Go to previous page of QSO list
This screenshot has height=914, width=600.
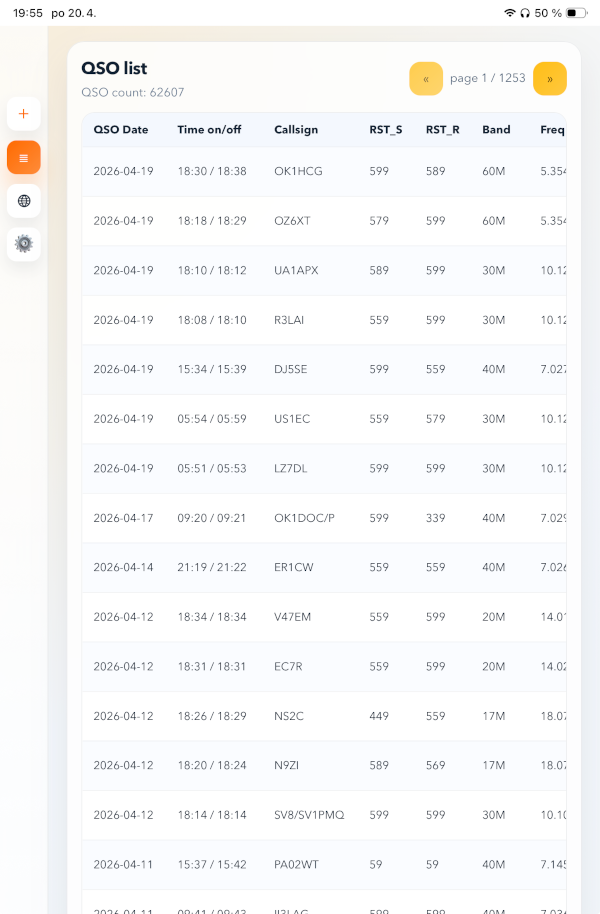pyautogui.click(x=426, y=79)
